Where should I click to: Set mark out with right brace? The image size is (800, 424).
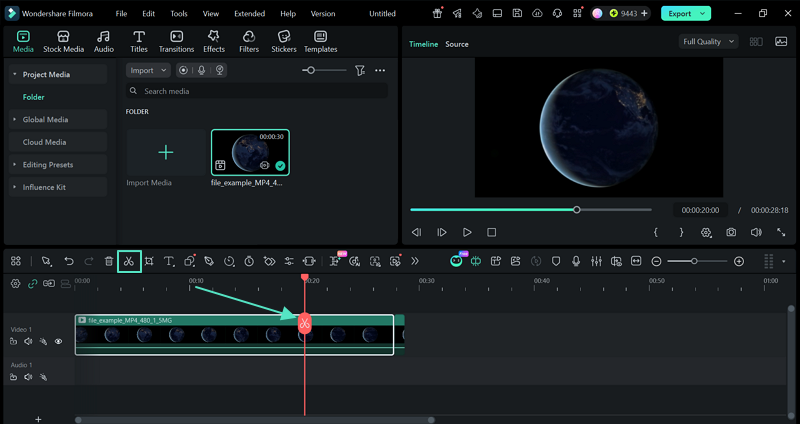point(681,232)
